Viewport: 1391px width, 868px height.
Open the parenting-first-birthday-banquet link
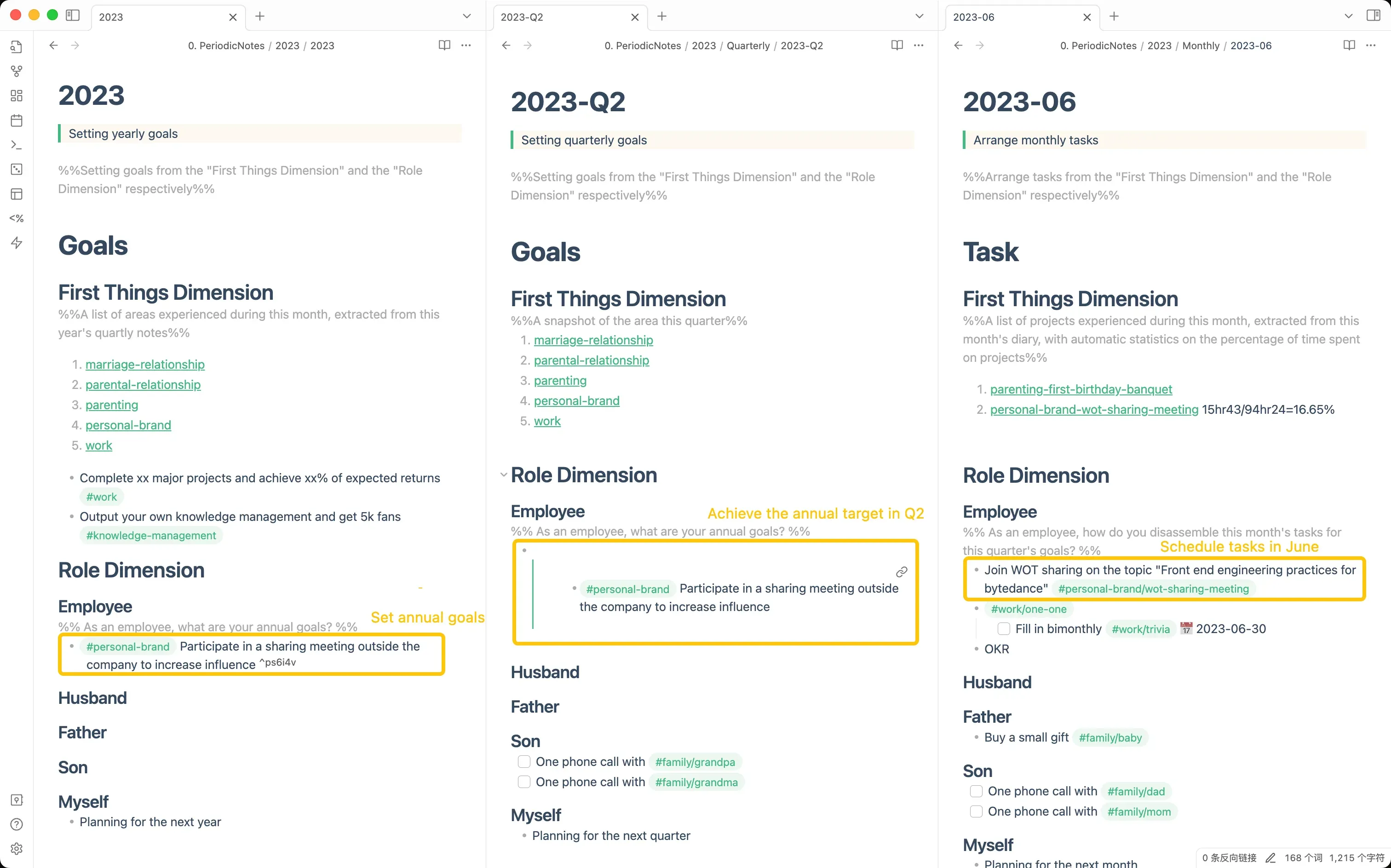(x=1081, y=389)
